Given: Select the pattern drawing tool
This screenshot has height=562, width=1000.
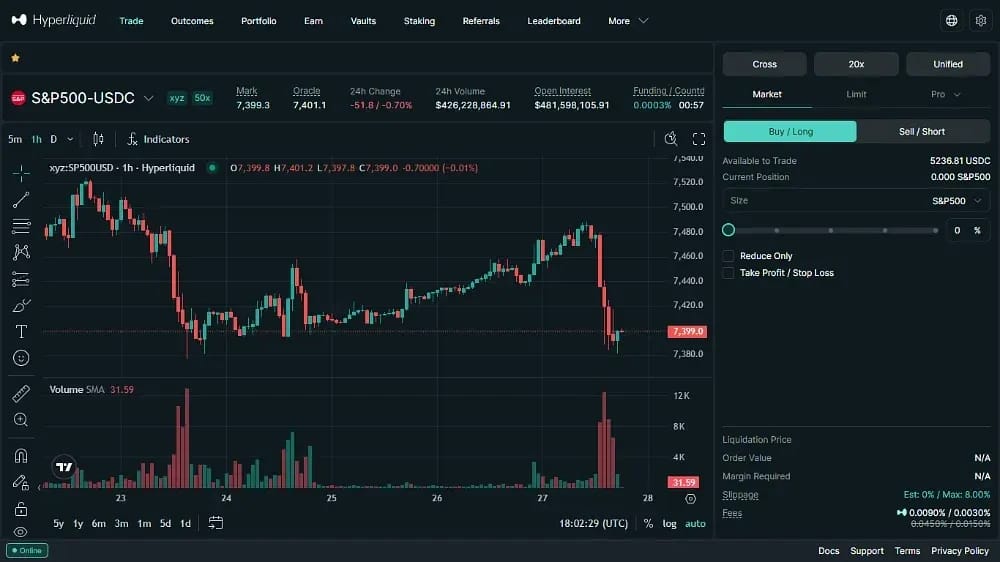Looking at the screenshot, I should pyautogui.click(x=21, y=252).
